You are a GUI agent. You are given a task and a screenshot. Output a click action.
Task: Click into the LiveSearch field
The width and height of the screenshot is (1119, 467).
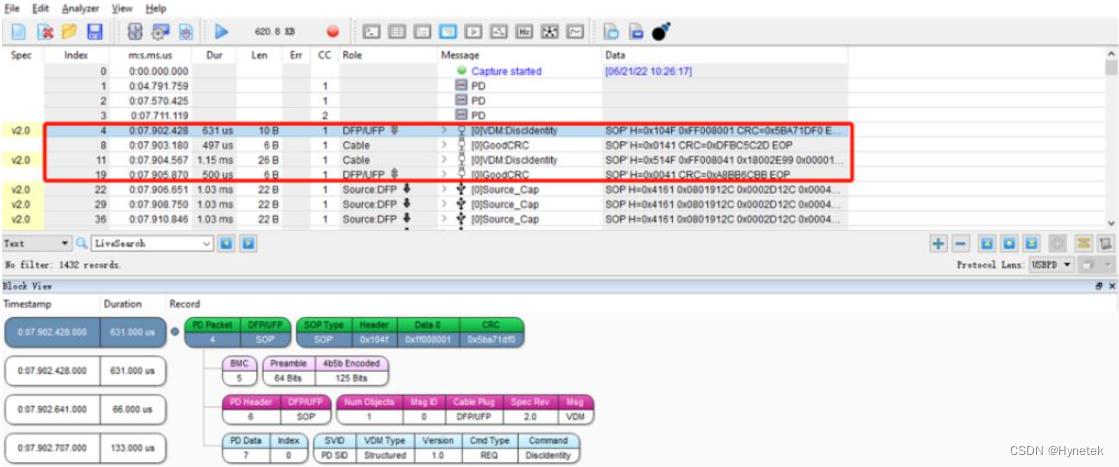coord(152,243)
